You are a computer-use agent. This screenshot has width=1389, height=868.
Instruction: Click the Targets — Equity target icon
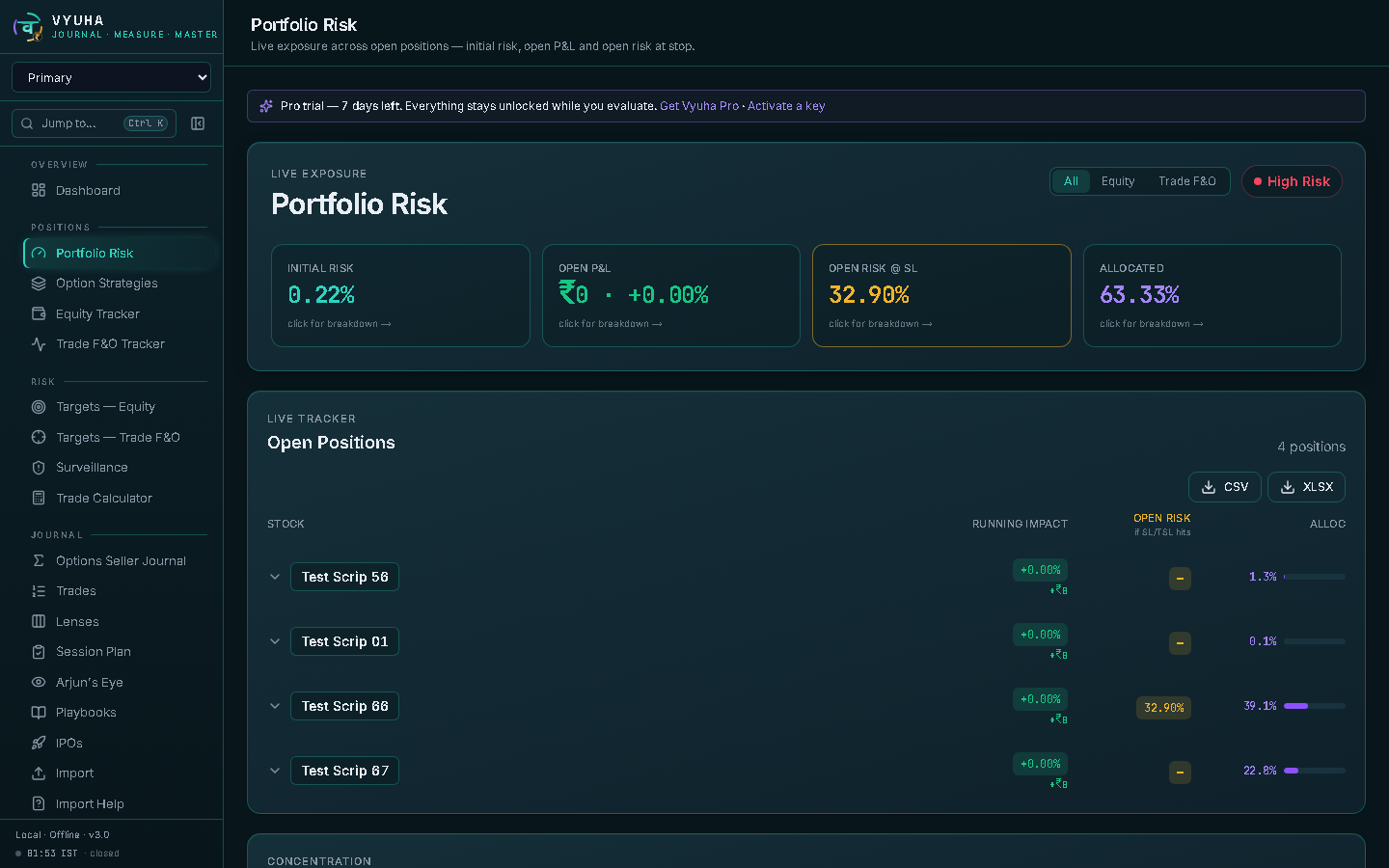click(x=39, y=407)
